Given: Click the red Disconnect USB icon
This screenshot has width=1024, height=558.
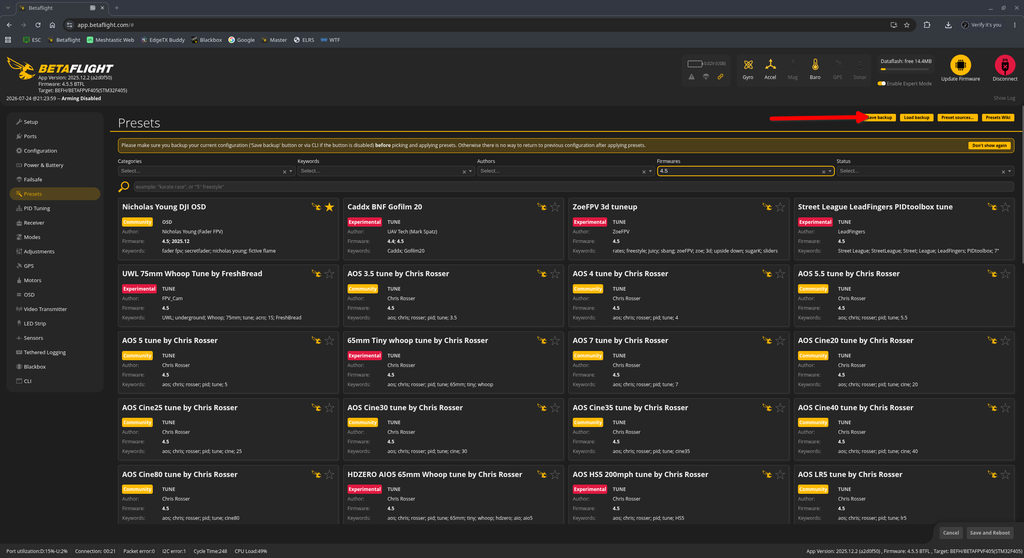Looking at the screenshot, I should click(1004, 65).
